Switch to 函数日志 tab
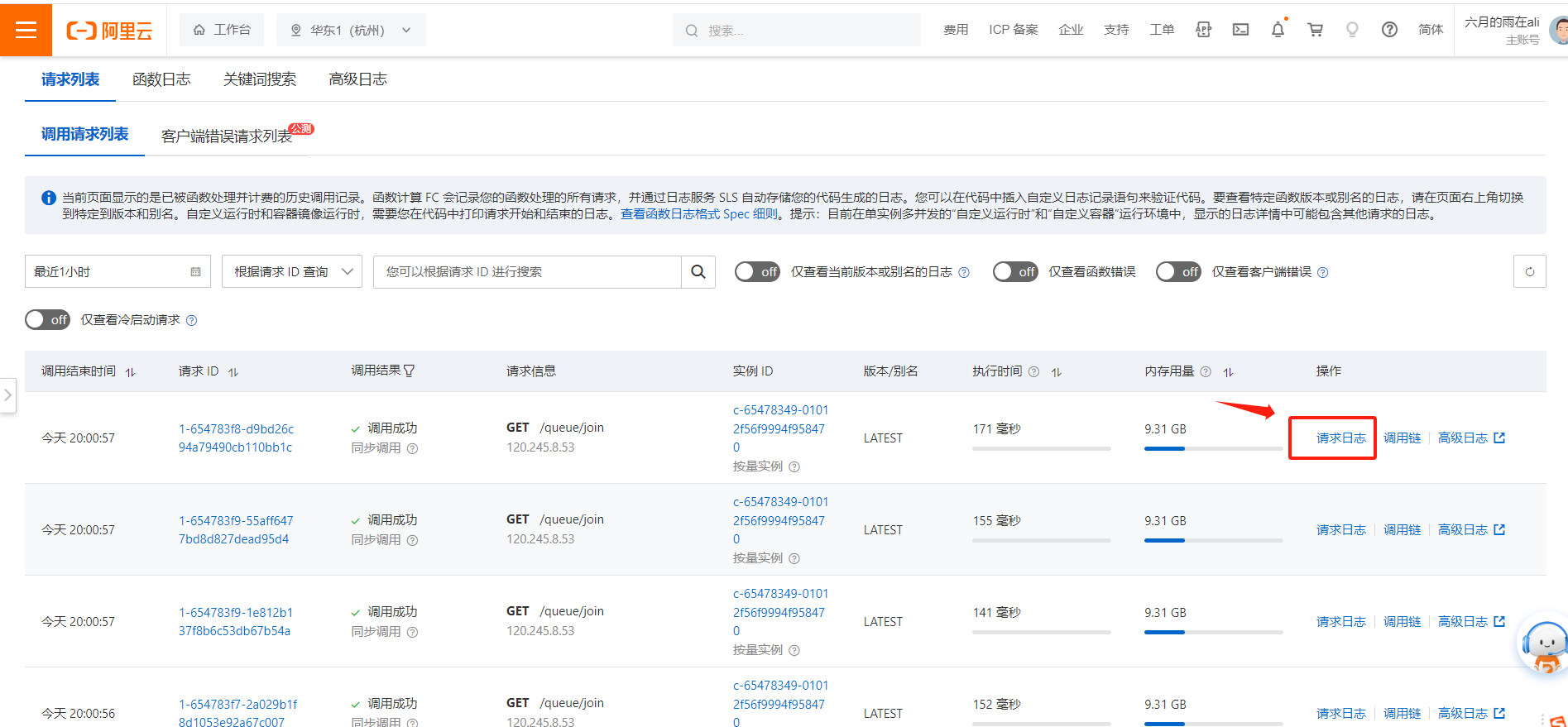Screen dimensions: 1568x727 pos(161,79)
